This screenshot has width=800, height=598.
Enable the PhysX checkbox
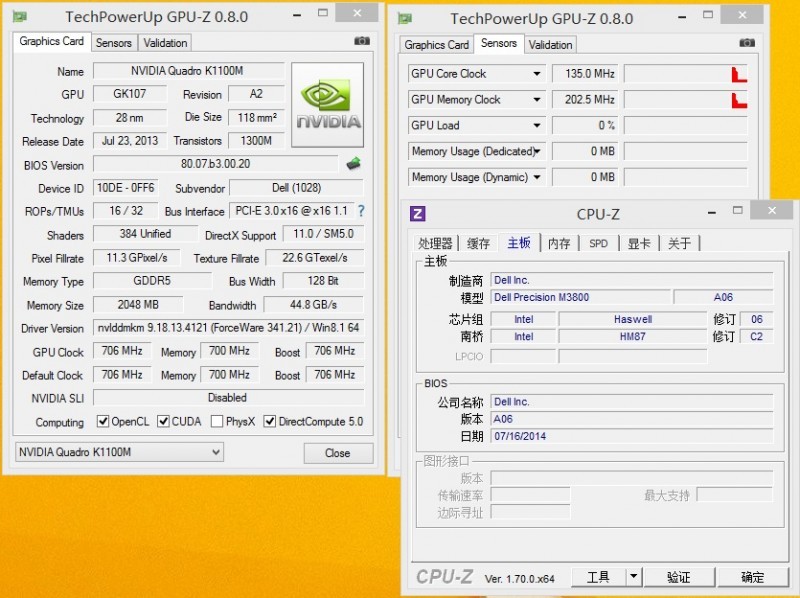pos(218,421)
